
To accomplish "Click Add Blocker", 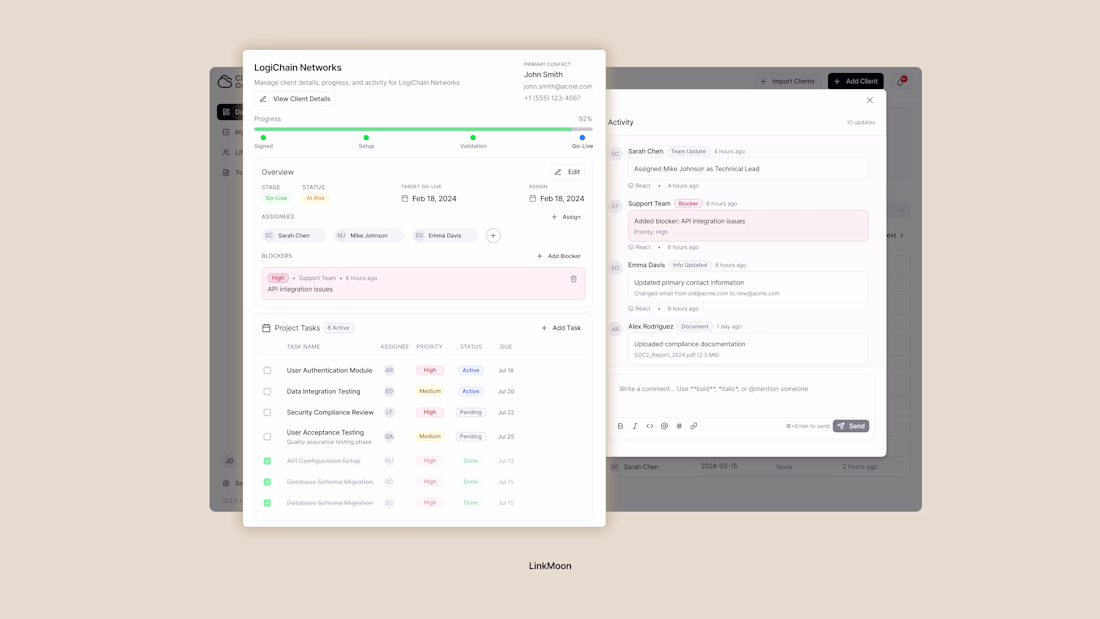I will click(x=558, y=256).
